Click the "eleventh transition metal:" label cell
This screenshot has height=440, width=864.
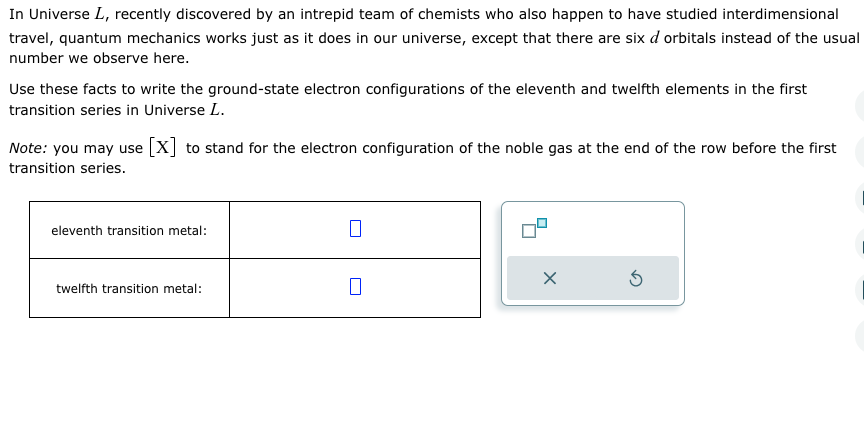[129, 230]
